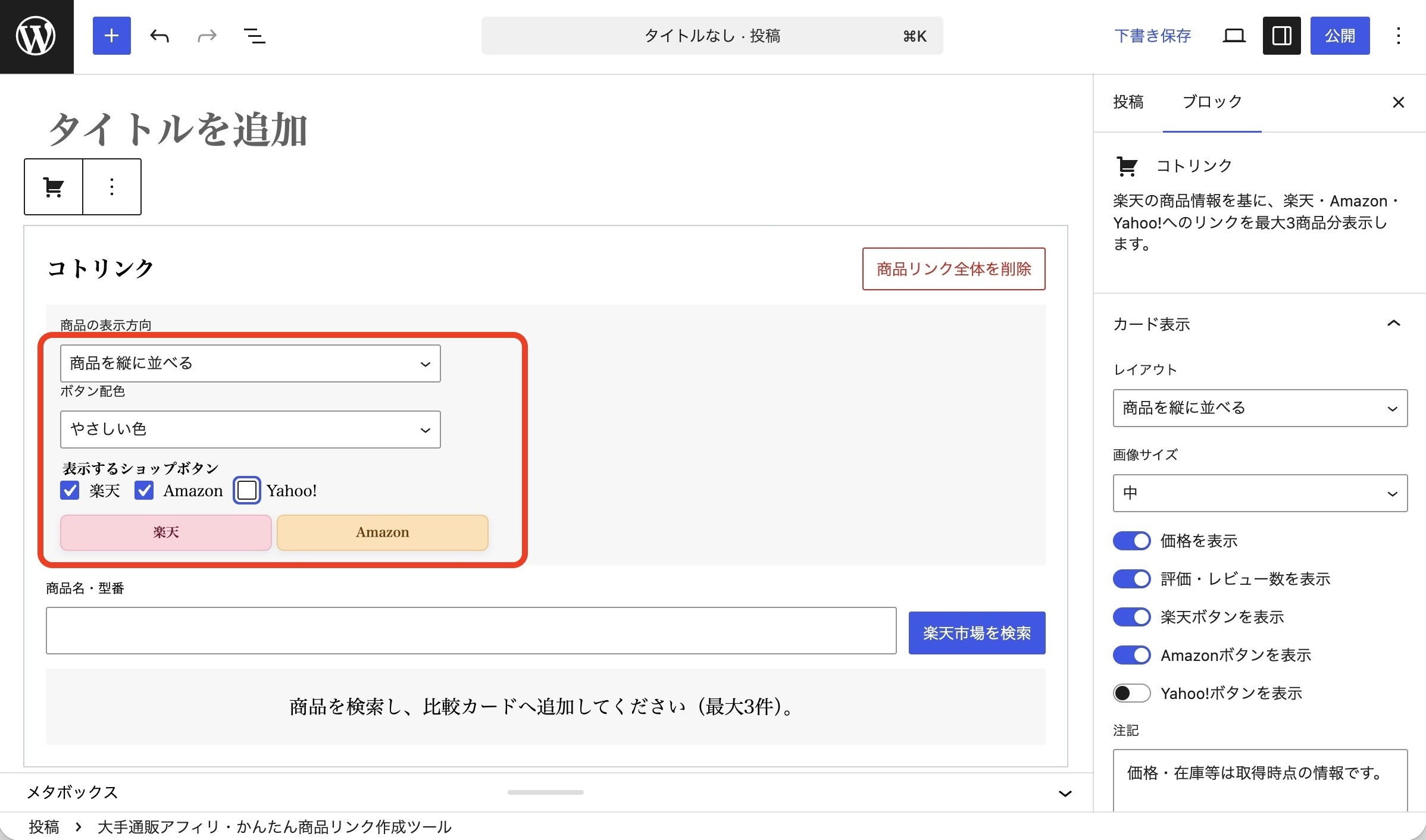Click the タイトルを追加 title field
The image size is (1426, 840).
point(177,129)
